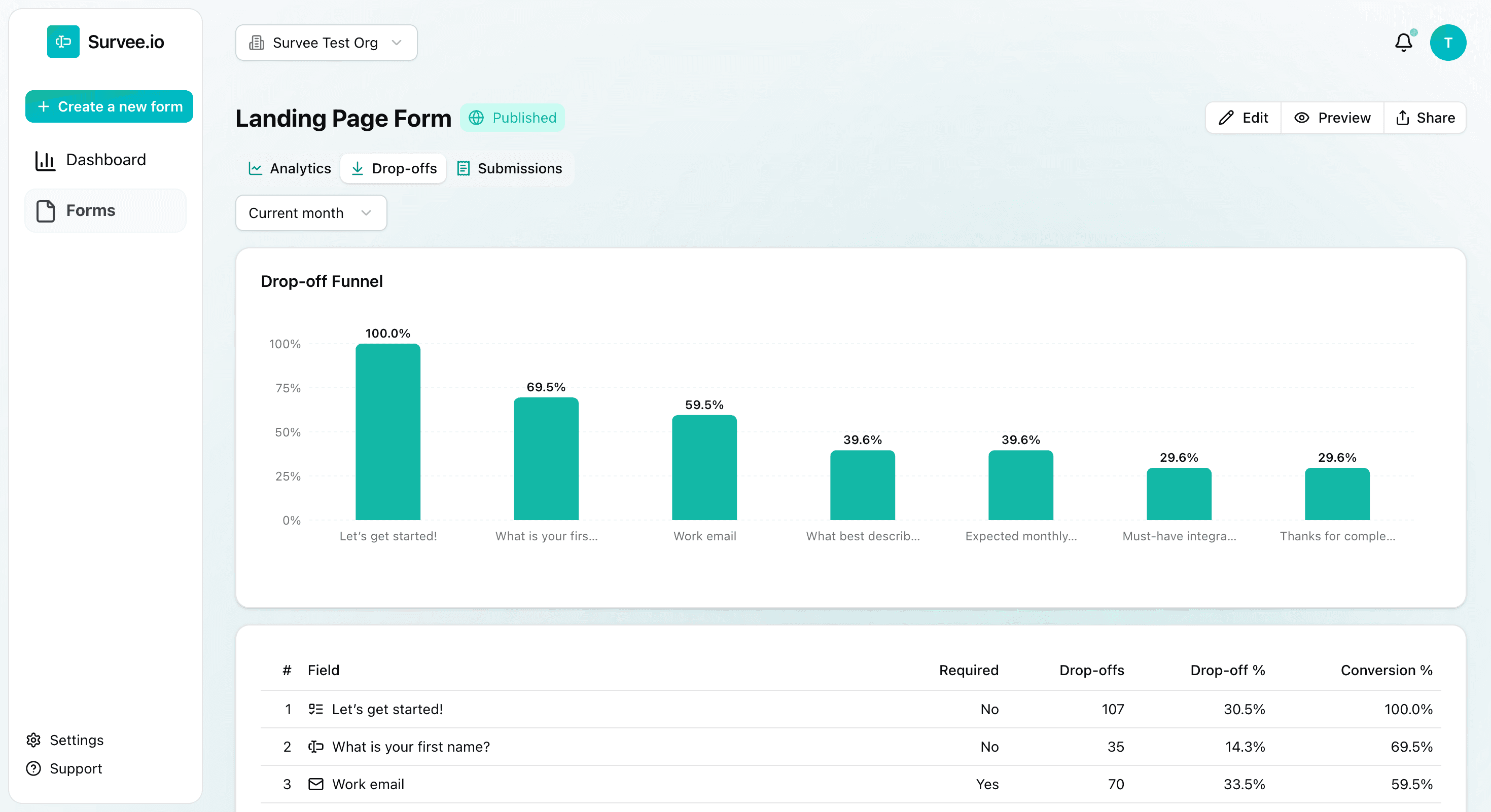
Task: Expand the Survee Test Org dropdown
Action: coord(326,42)
